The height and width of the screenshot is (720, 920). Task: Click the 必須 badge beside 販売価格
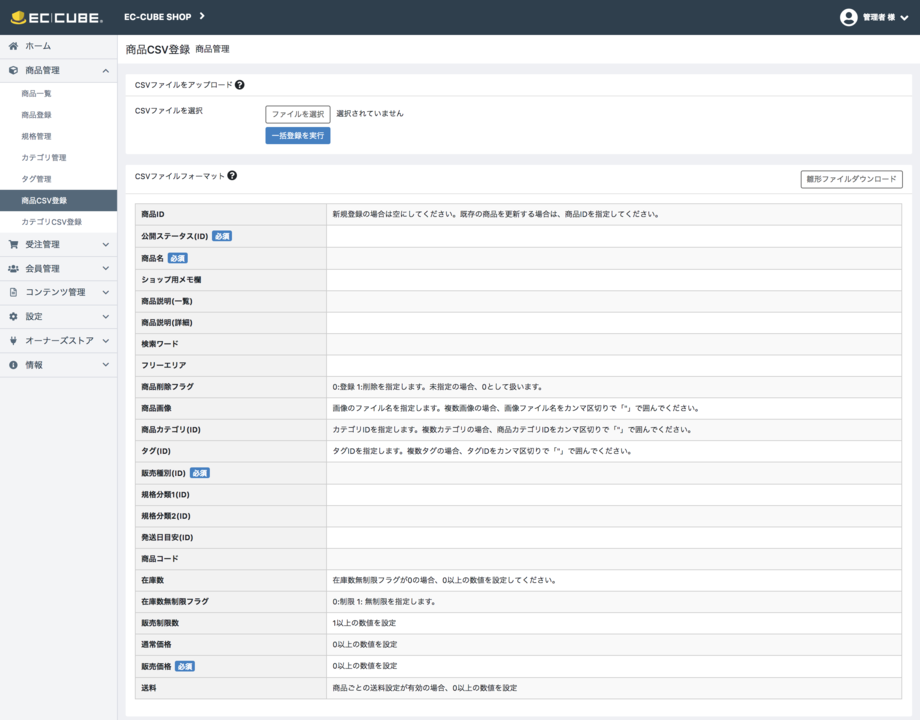click(185, 667)
